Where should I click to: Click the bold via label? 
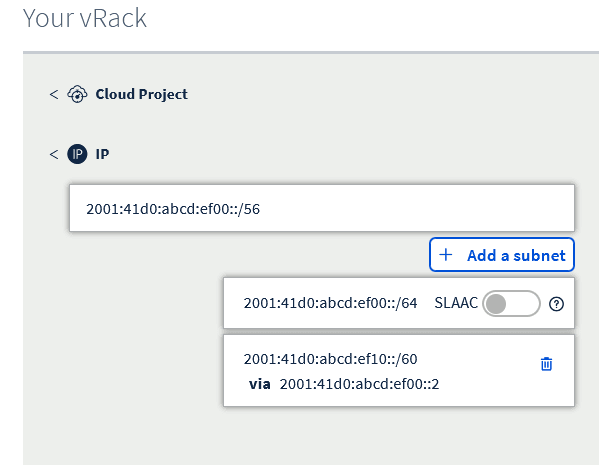click(259, 384)
